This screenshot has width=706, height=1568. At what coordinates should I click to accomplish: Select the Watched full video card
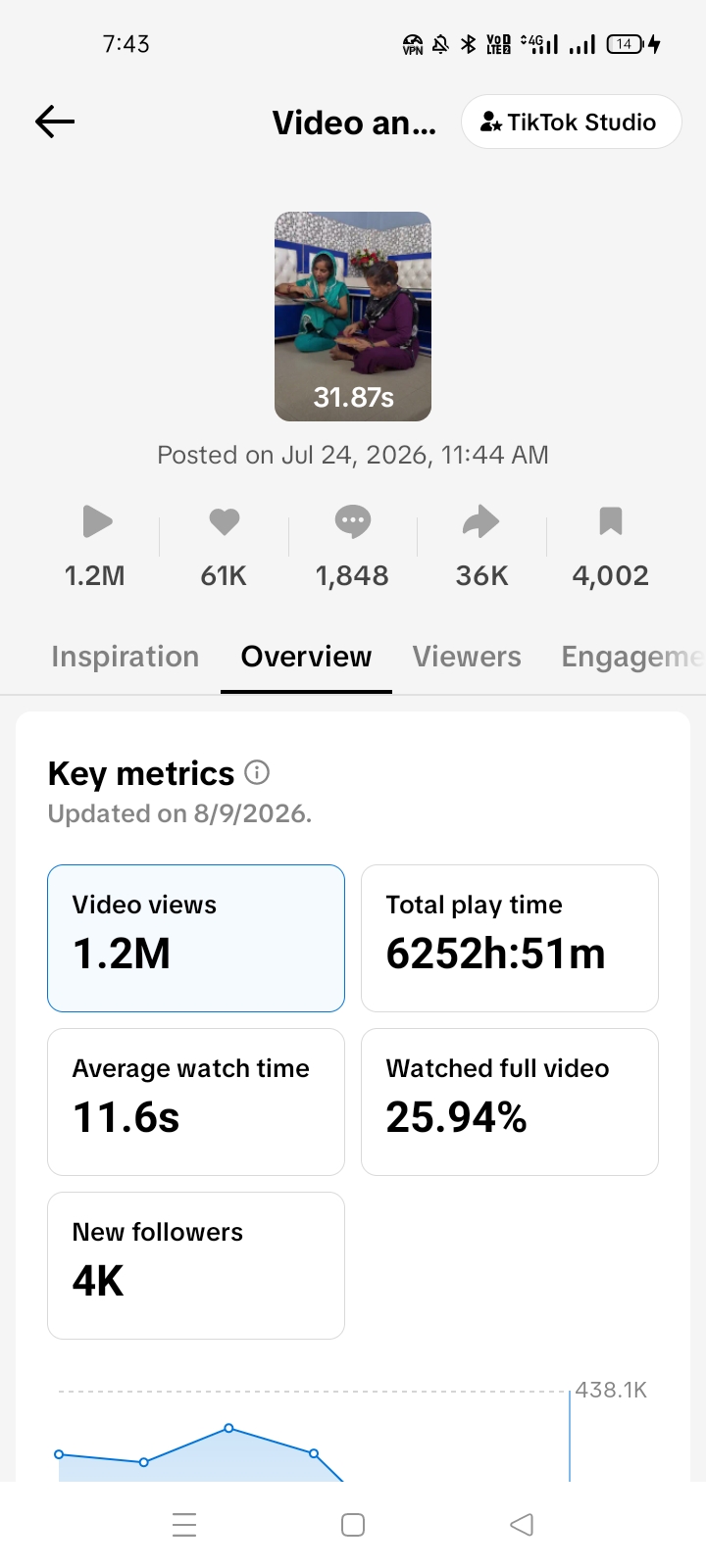pos(510,1102)
